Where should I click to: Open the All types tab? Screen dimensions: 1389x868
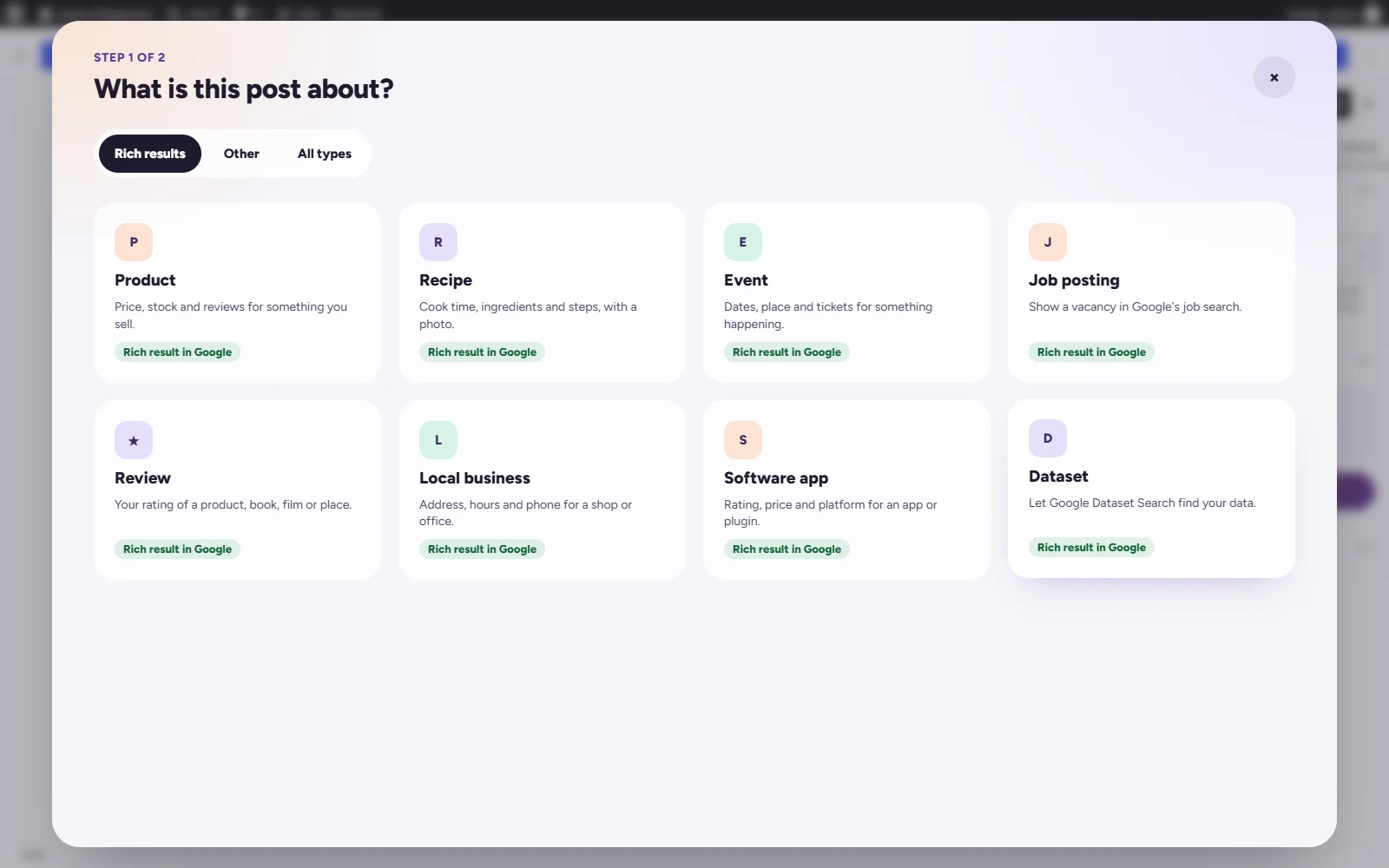325,154
